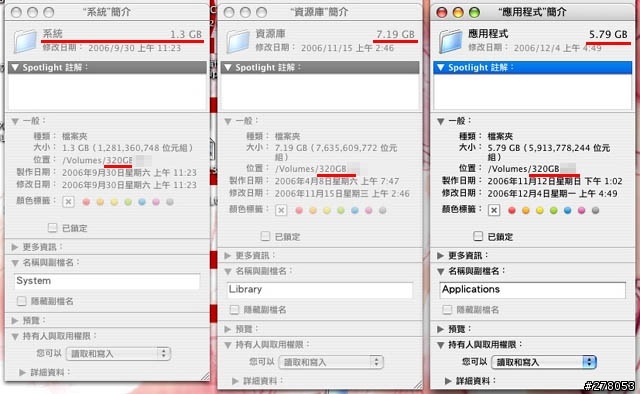This screenshot has height=394, width=640.
Task: Pick gray color label in the 應用程式 window
Action: (x=596, y=210)
